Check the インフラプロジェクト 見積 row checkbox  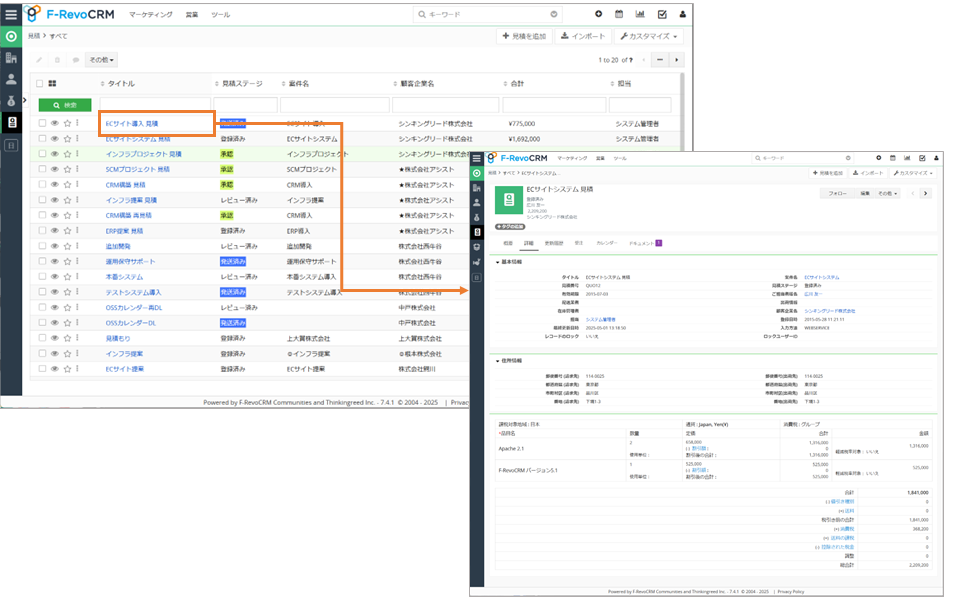coord(42,154)
